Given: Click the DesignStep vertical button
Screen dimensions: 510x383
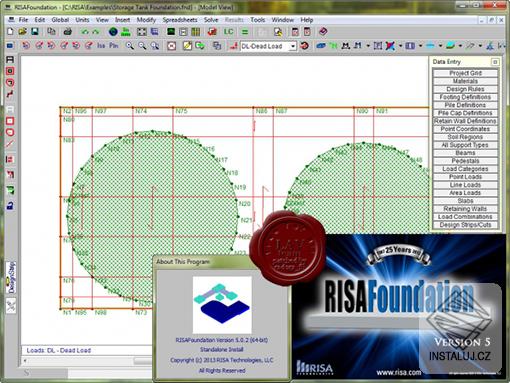Looking at the screenshot, I should pos(11,278).
